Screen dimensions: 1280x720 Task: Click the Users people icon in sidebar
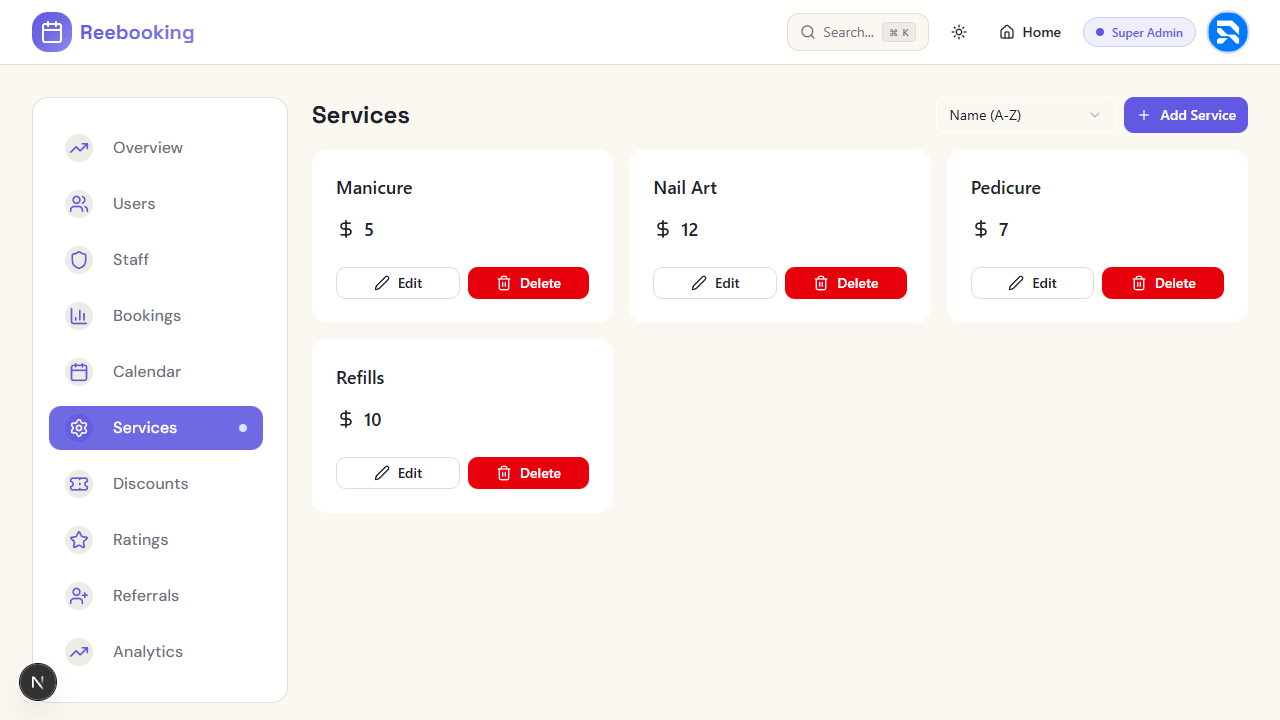79,204
